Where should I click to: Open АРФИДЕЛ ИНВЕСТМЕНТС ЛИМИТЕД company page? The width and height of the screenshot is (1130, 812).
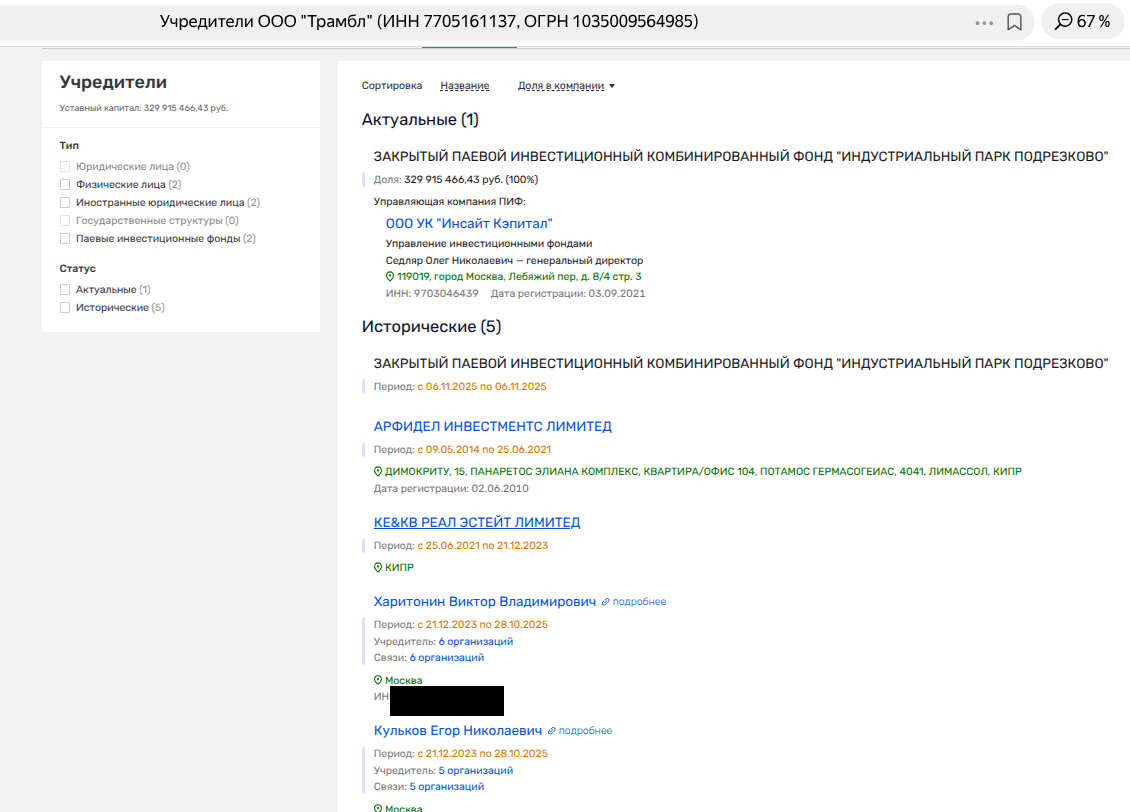(492, 427)
